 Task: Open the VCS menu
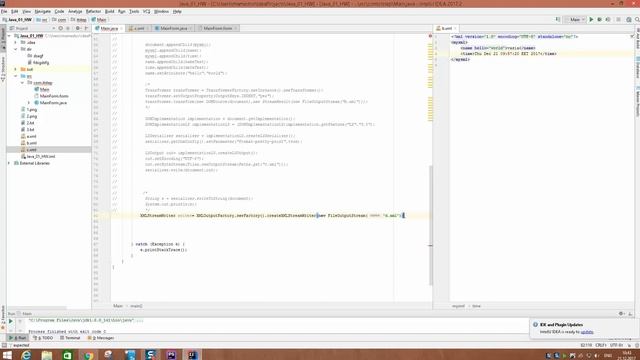[146, 11]
